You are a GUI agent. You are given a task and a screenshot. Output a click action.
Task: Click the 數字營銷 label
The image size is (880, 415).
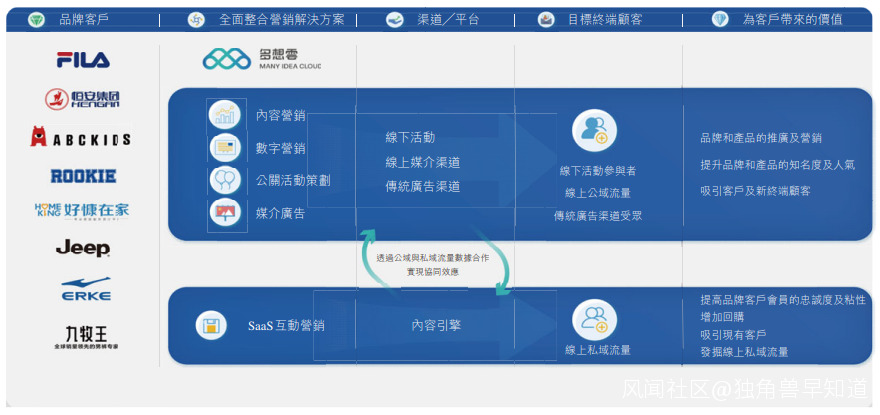tap(281, 149)
